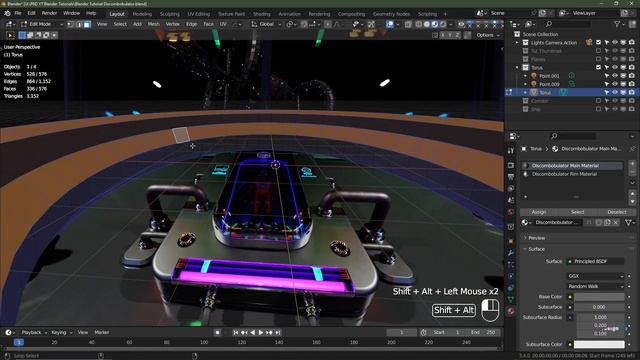
Task: Click unlink material X button
Action: (616, 222)
